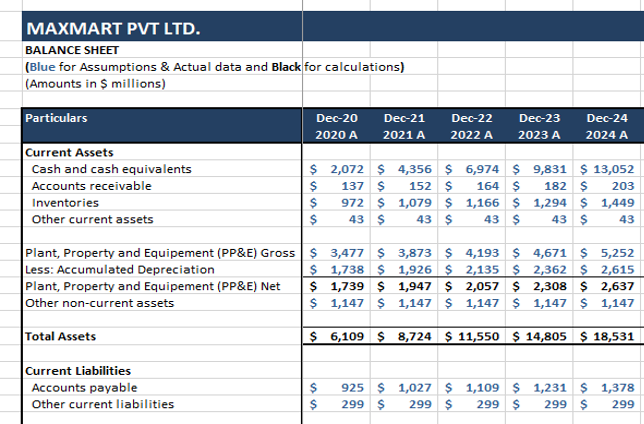Select inventories value 1,079

coord(415,203)
